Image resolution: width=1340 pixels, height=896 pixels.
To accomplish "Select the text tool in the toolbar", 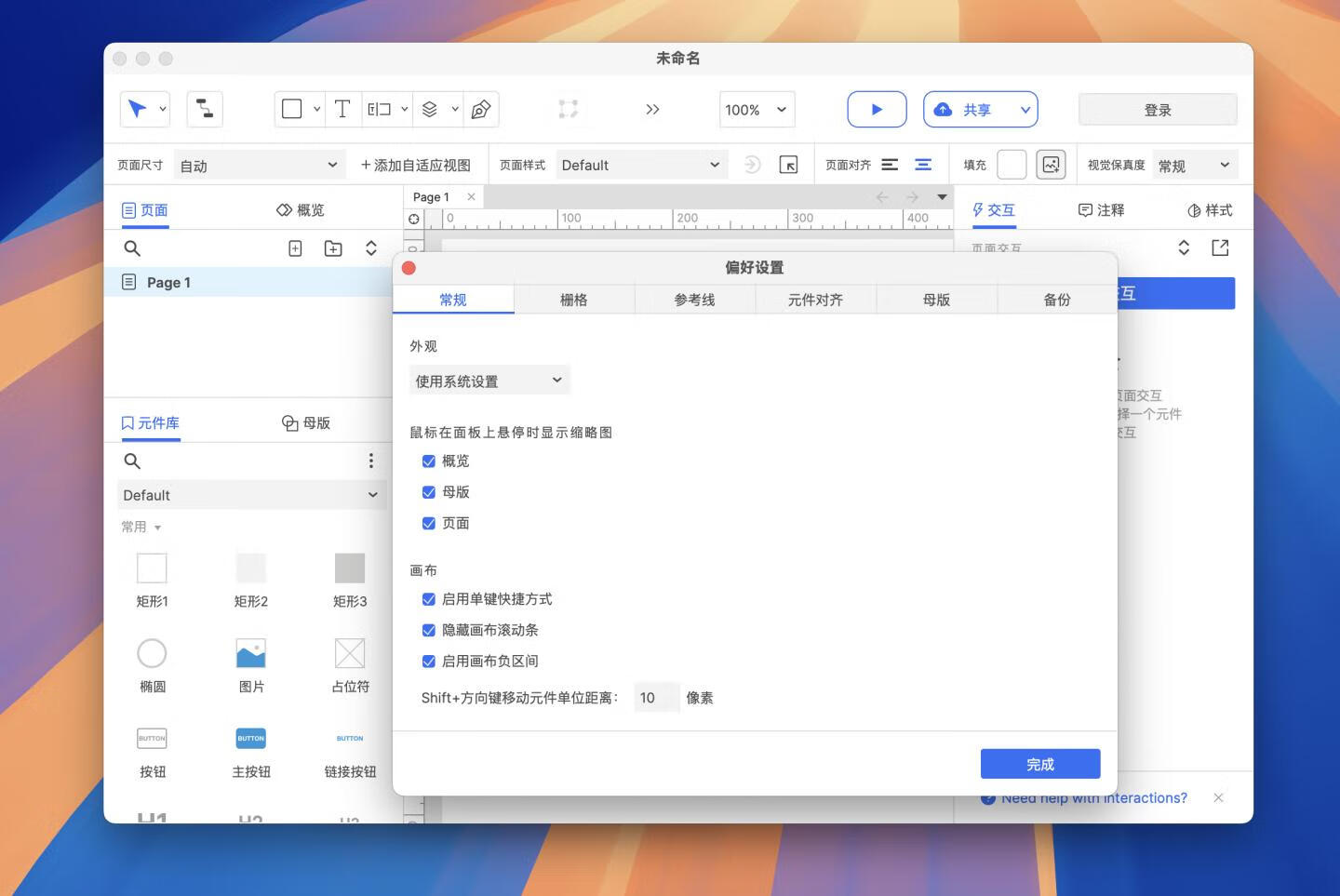I will coord(342,109).
